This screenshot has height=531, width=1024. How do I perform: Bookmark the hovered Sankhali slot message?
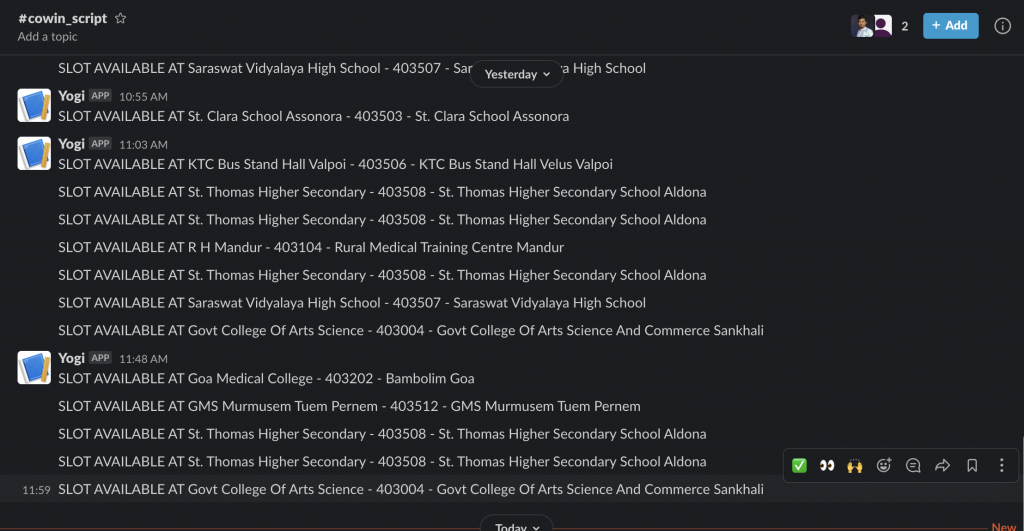[972, 465]
